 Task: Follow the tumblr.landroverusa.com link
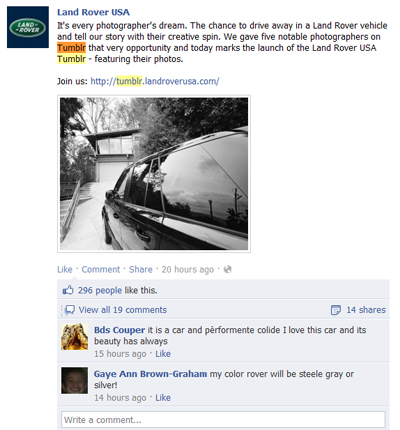tap(155, 81)
